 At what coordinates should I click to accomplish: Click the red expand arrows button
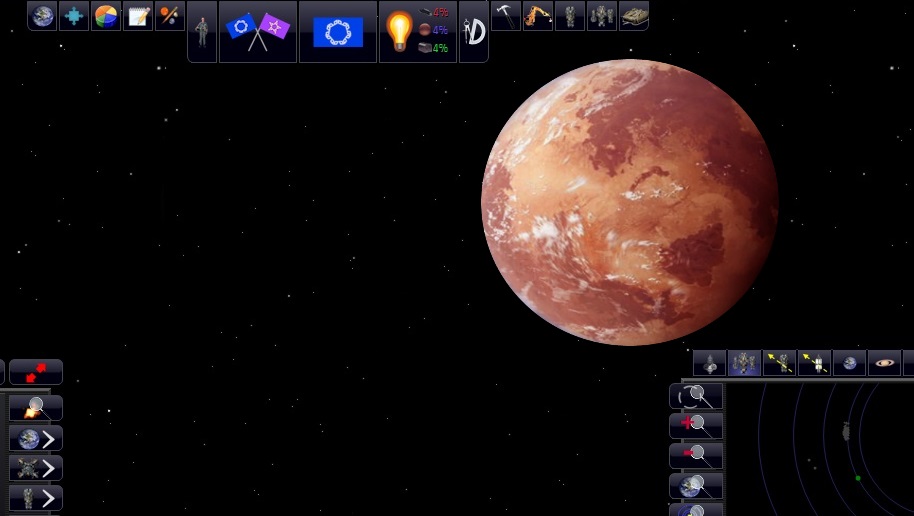pyautogui.click(x=36, y=372)
